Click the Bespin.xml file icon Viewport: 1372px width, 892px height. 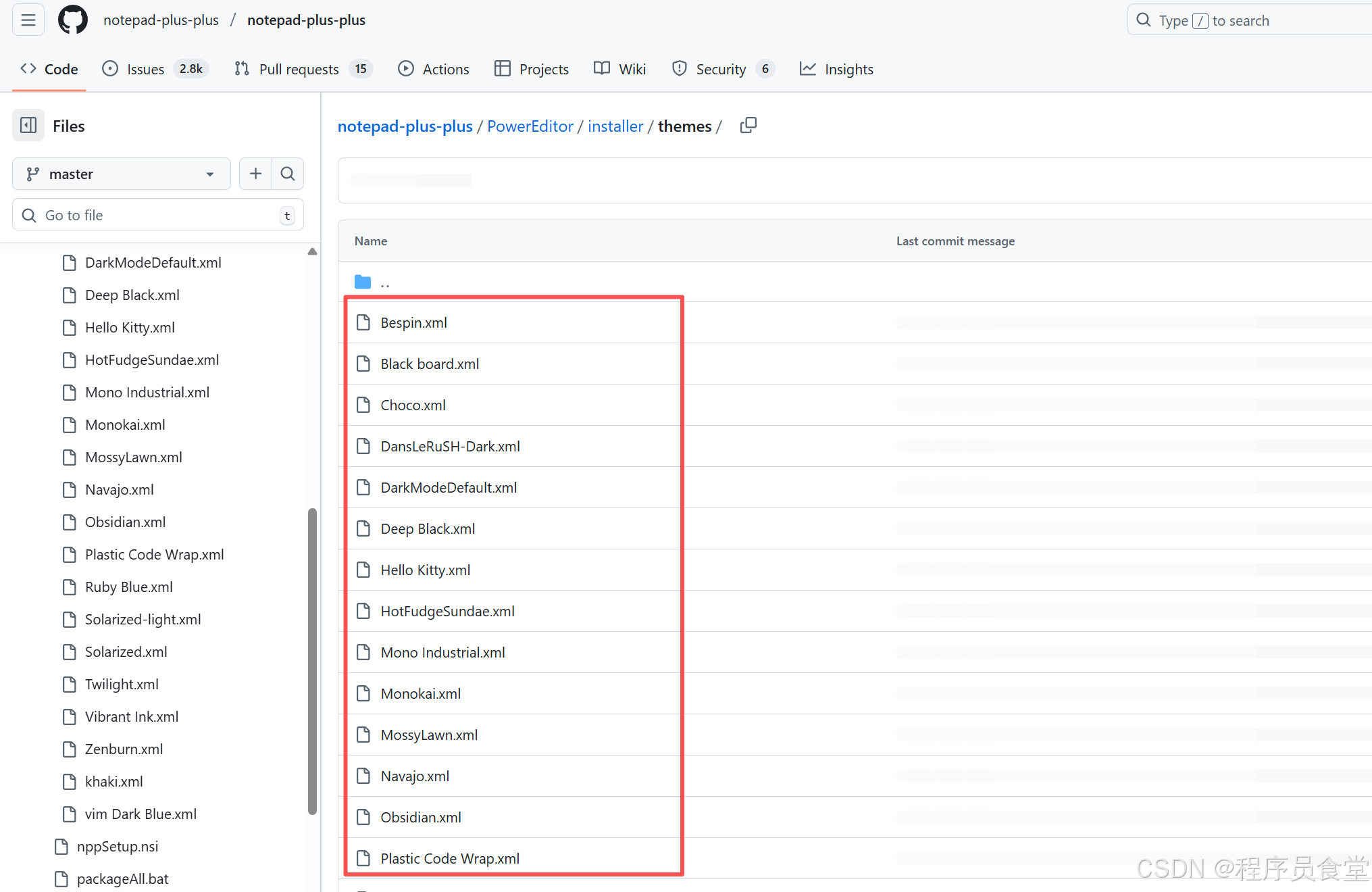tap(363, 322)
